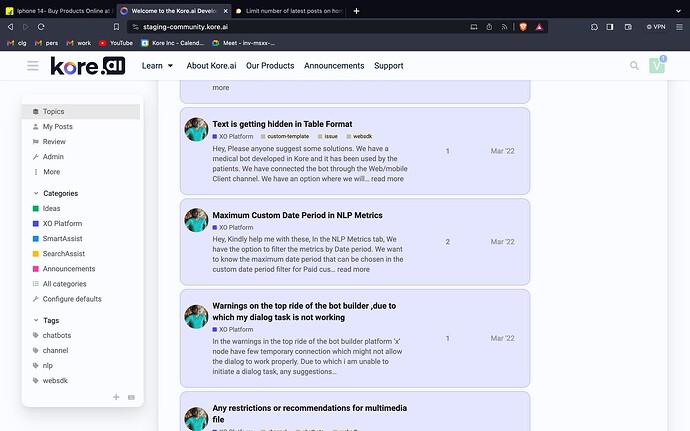Open Support nav link
Image resolution: width=690 pixels, height=431 pixels.
(x=389, y=66)
